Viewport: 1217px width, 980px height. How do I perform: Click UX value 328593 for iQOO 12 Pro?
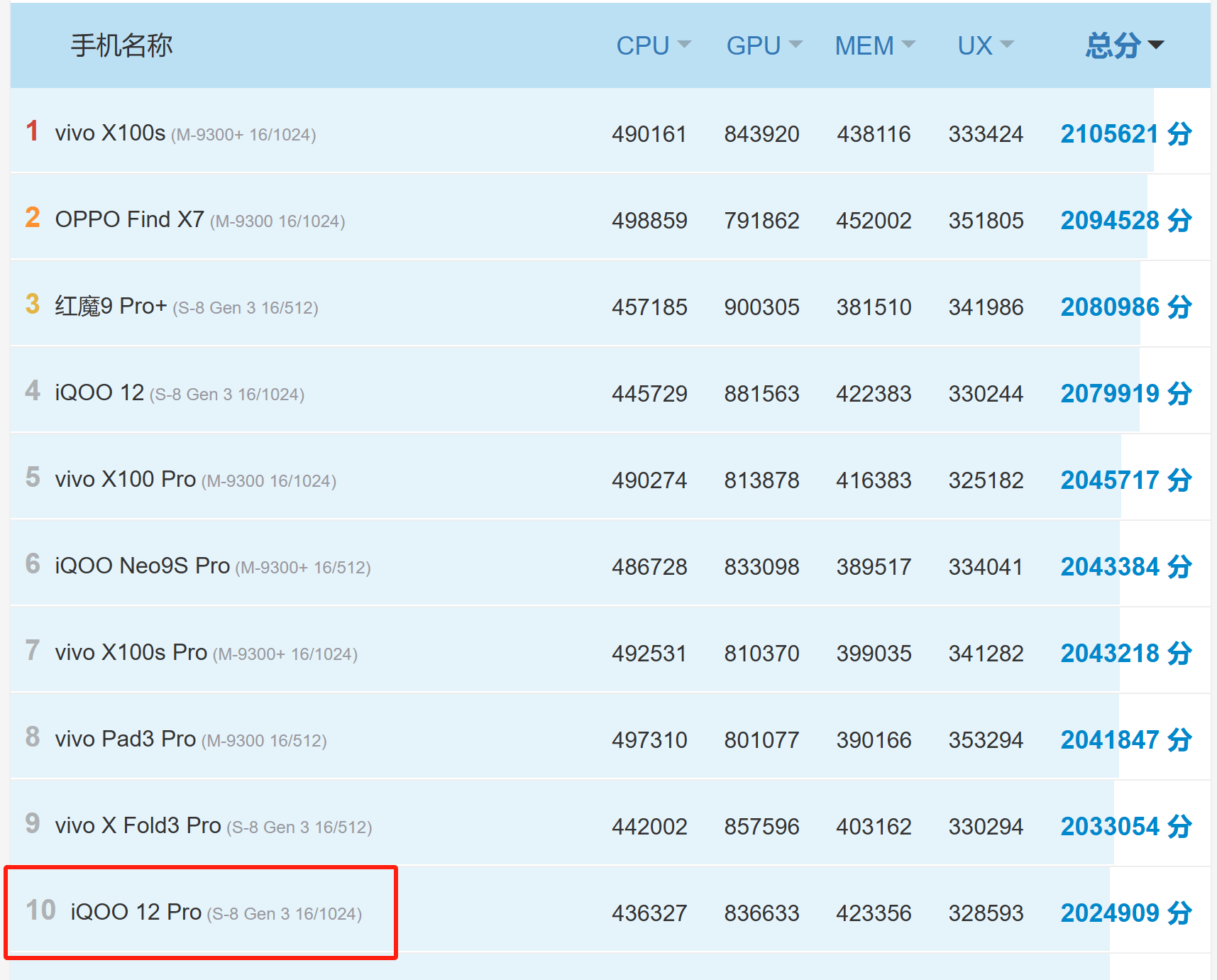pyautogui.click(x=986, y=913)
